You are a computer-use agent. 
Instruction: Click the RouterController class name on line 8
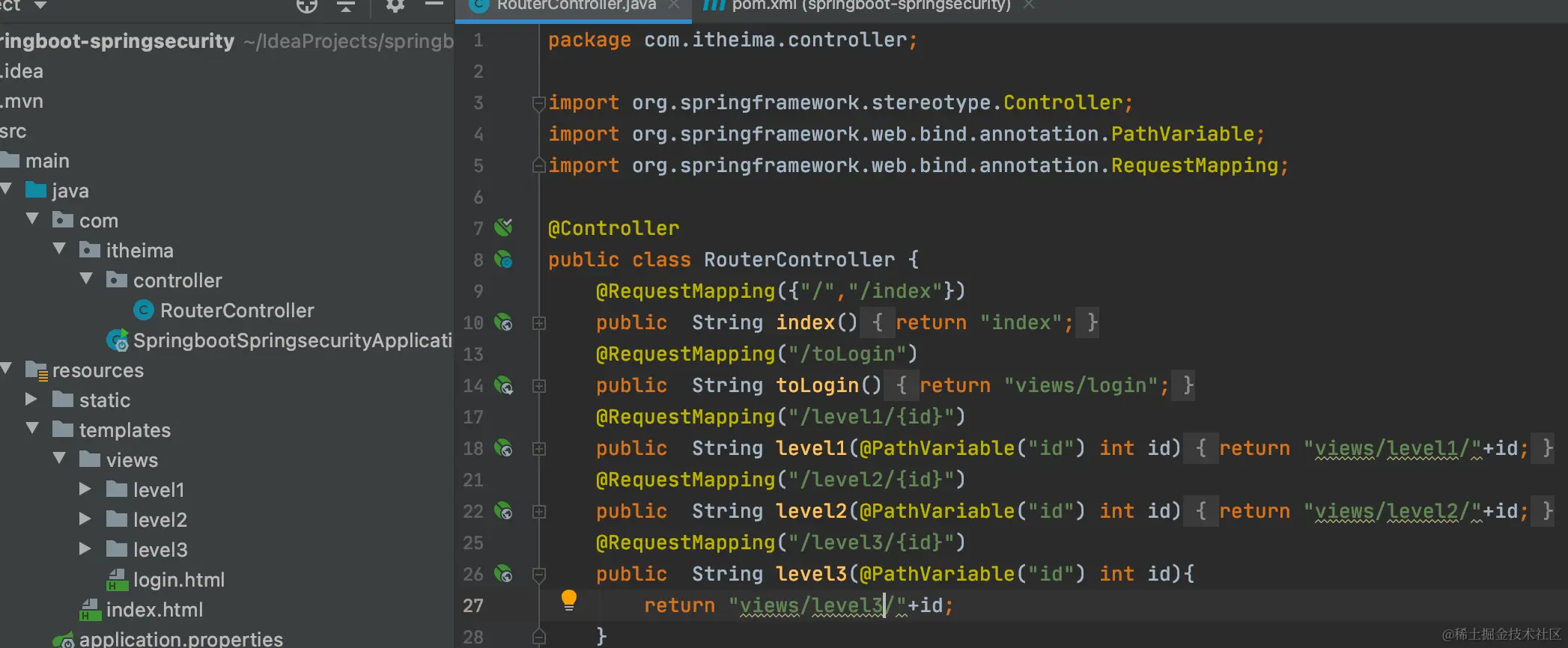click(x=799, y=260)
